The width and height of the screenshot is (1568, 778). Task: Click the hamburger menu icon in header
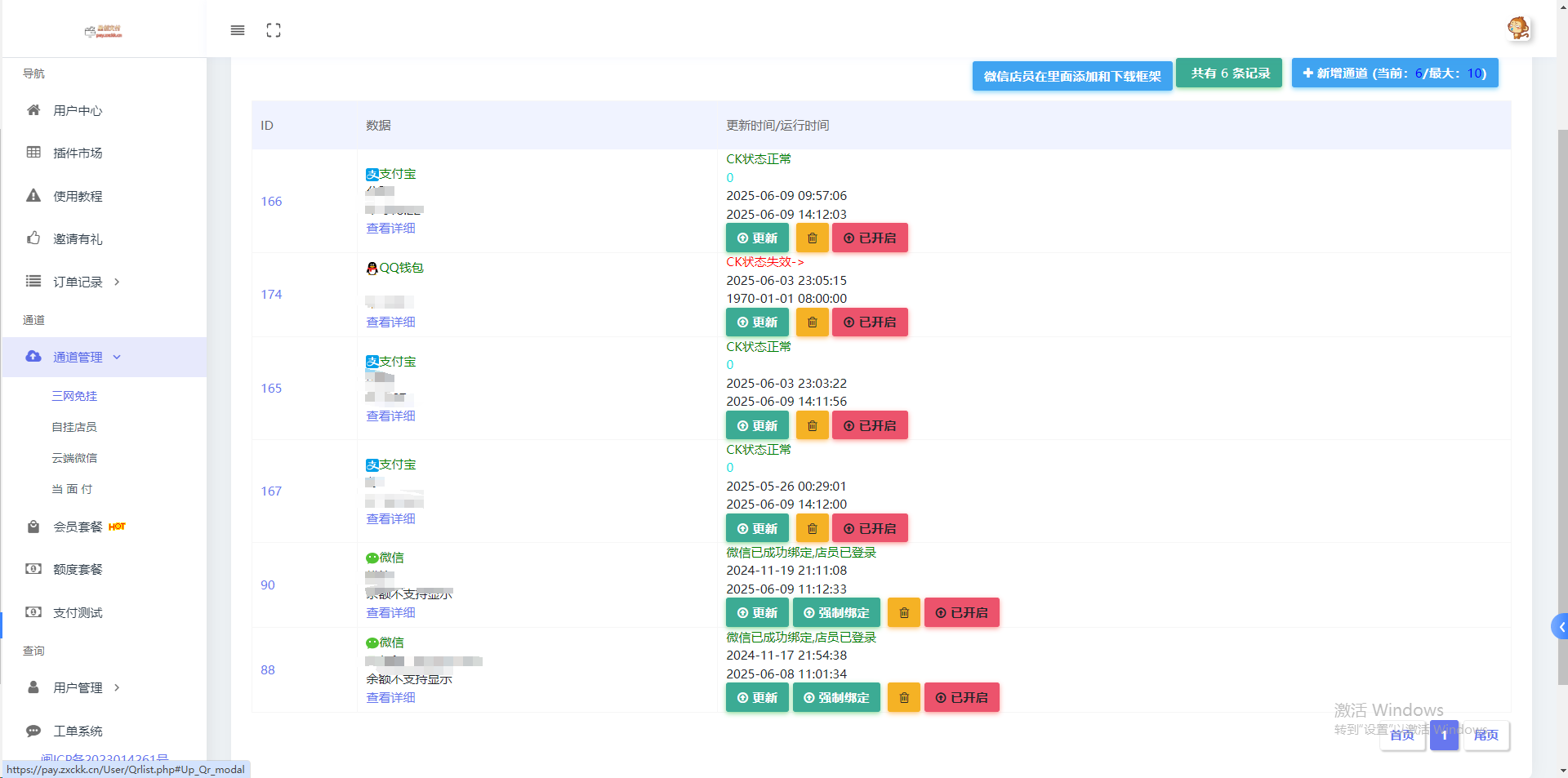tap(238, 30)
